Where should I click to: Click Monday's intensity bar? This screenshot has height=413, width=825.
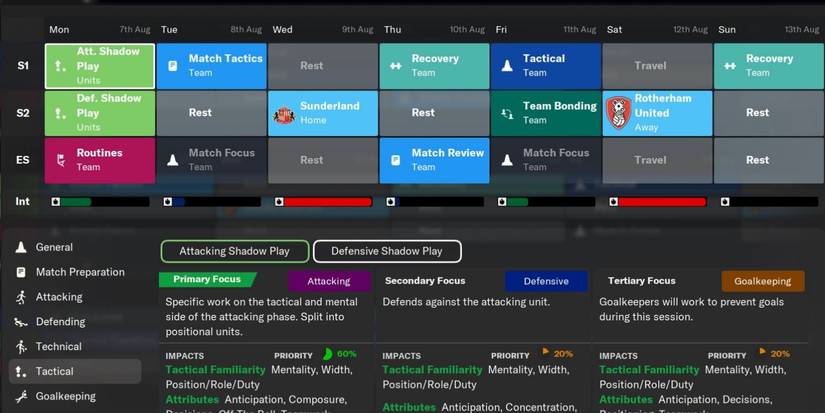(x=100, y=202)
